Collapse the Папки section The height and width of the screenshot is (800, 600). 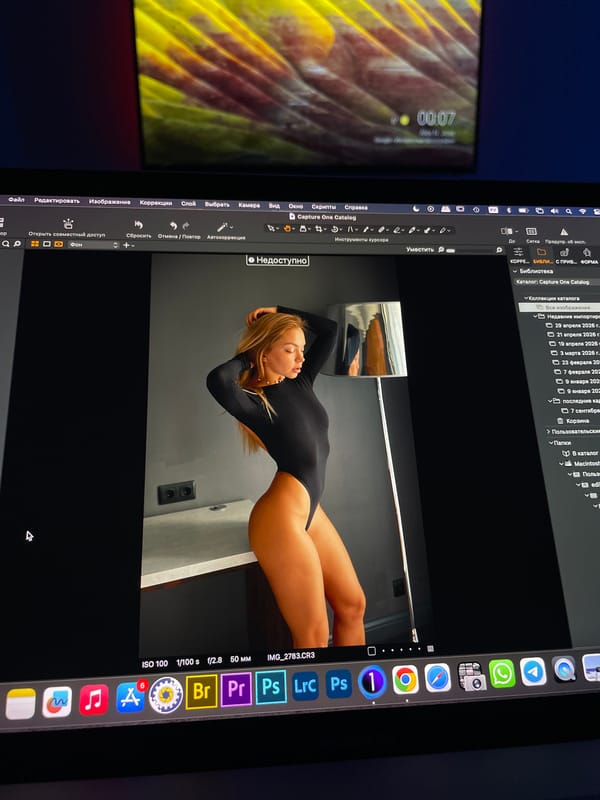click(x=552, y=443)
